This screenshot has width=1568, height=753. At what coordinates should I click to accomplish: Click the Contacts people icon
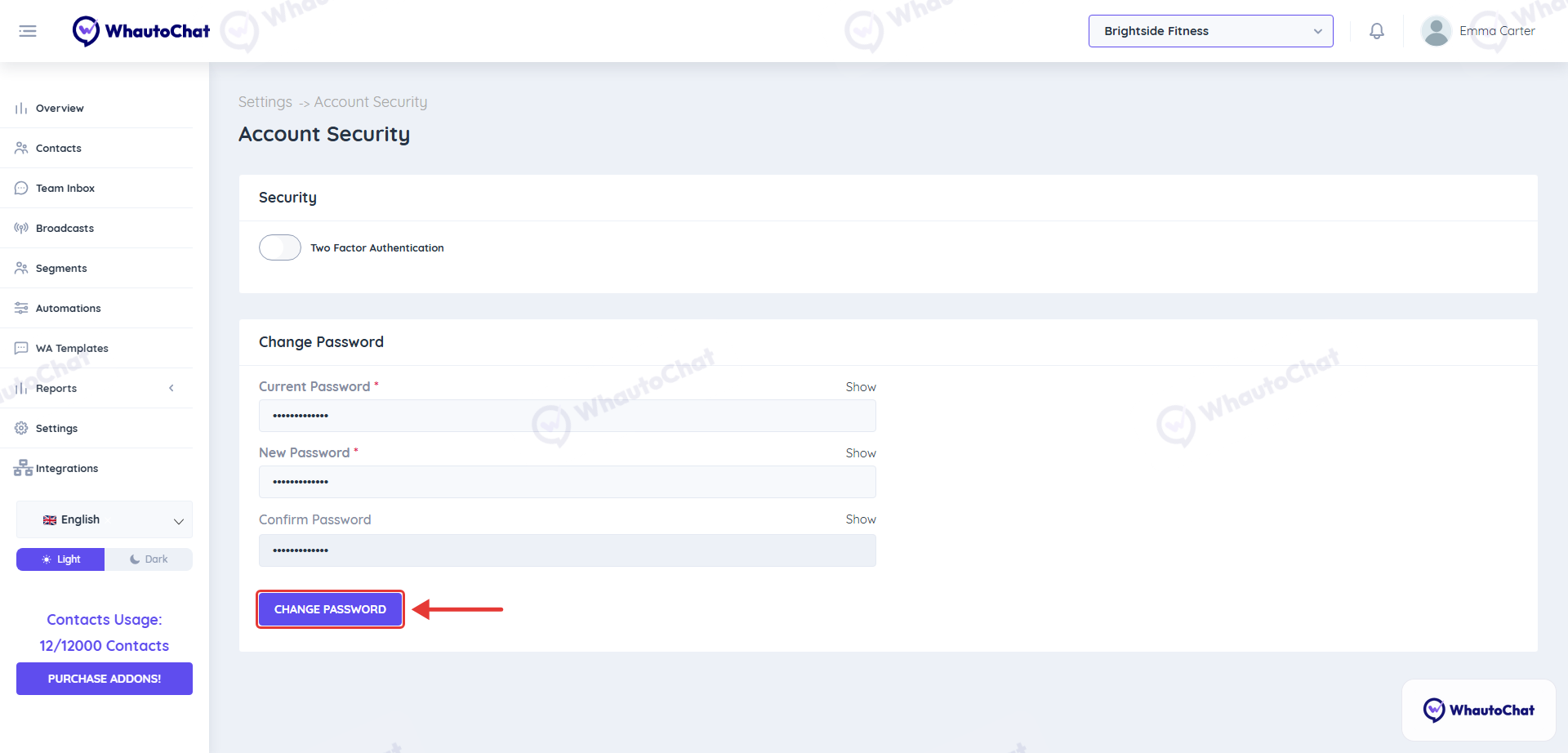(21, 148)
